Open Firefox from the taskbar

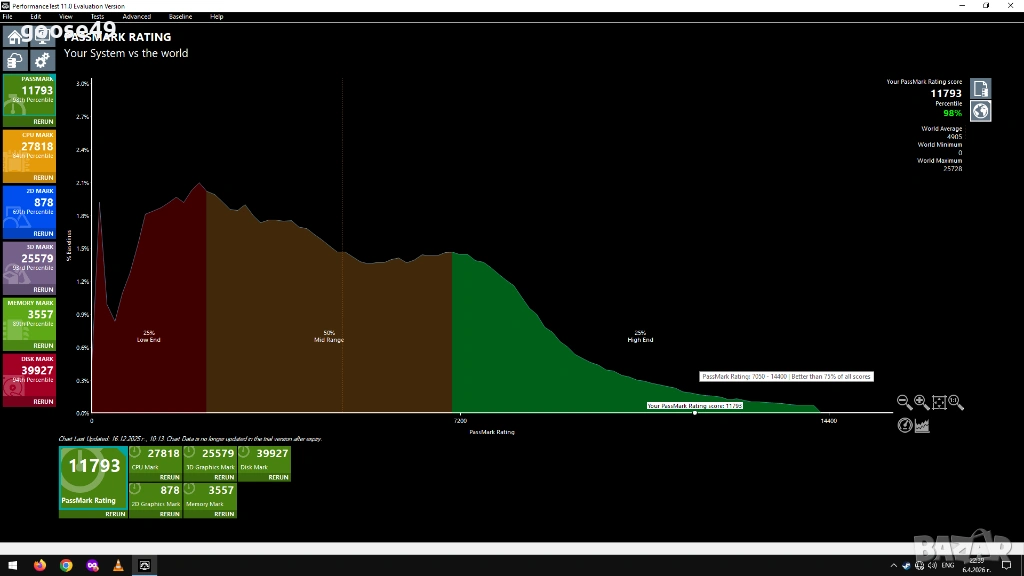click(40, 566)
